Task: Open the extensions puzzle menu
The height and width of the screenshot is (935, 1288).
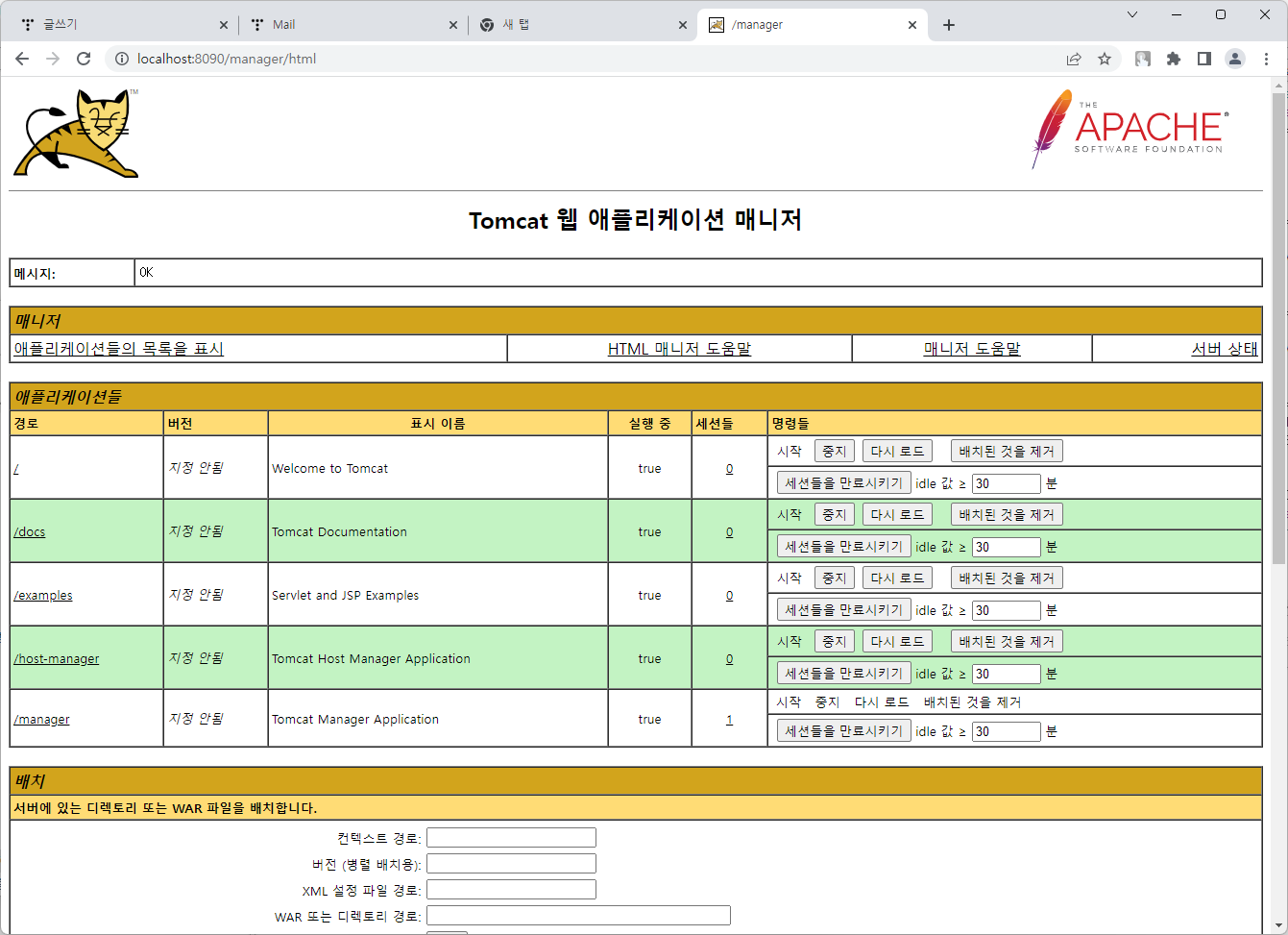Action: click(x=1174, y=59)
